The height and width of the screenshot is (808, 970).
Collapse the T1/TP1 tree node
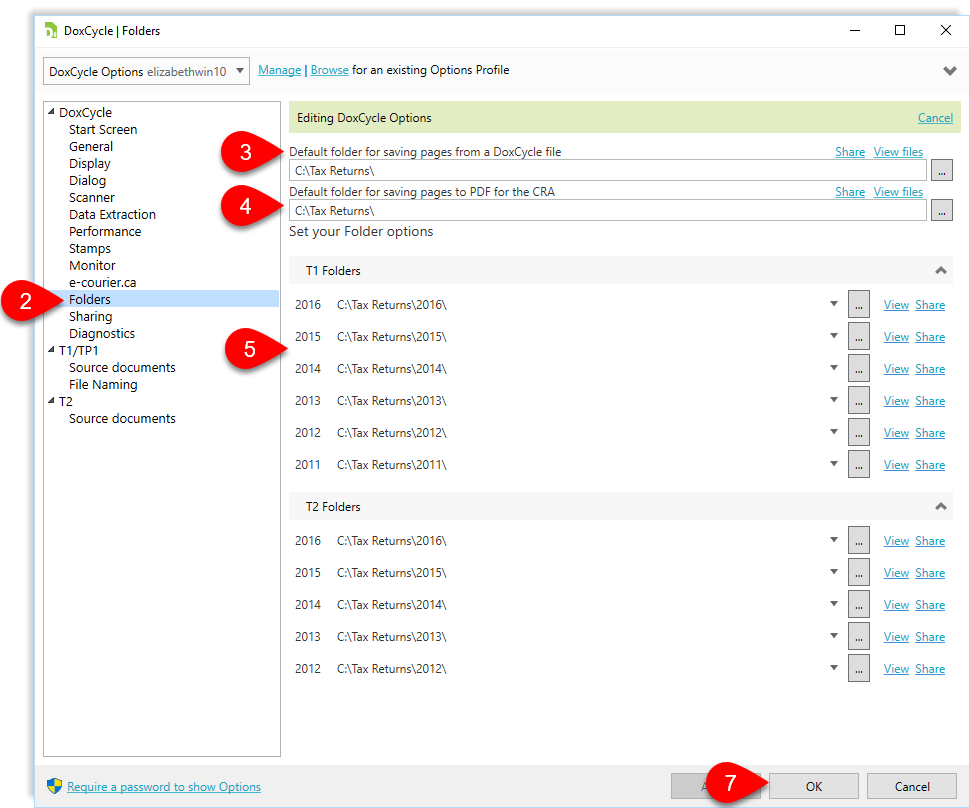click(51, 350)
